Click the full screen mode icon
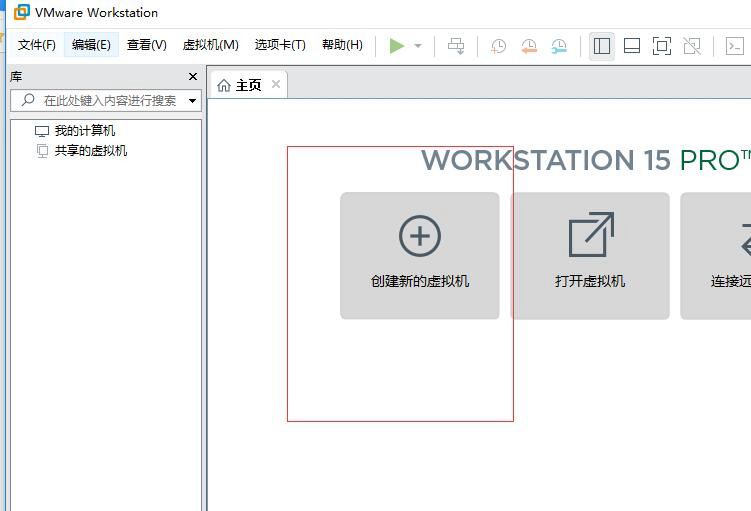The image size is (751, 511). pyautogui.click(x=662, y=46)
